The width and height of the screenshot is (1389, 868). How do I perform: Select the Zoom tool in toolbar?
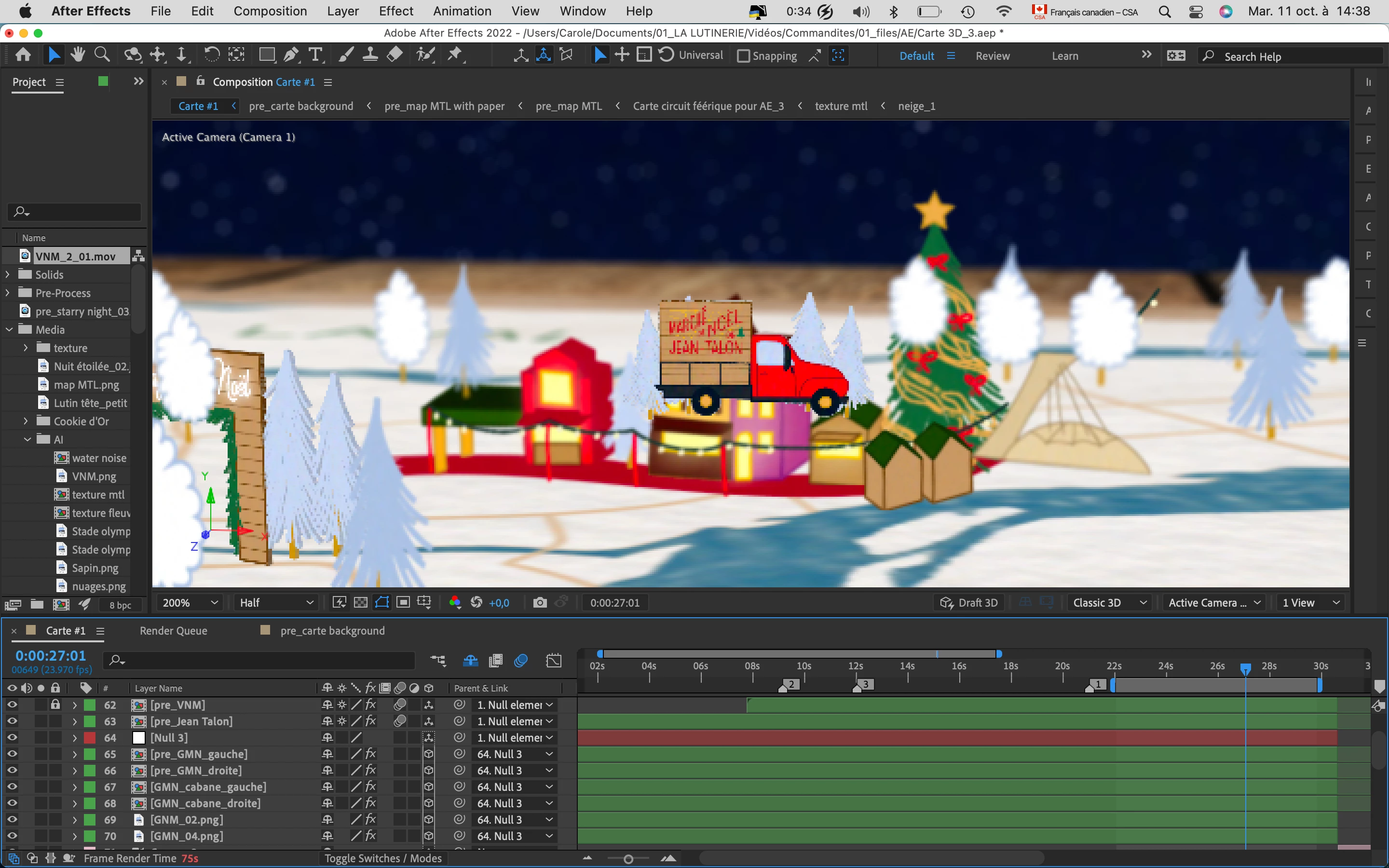(102, 55)
